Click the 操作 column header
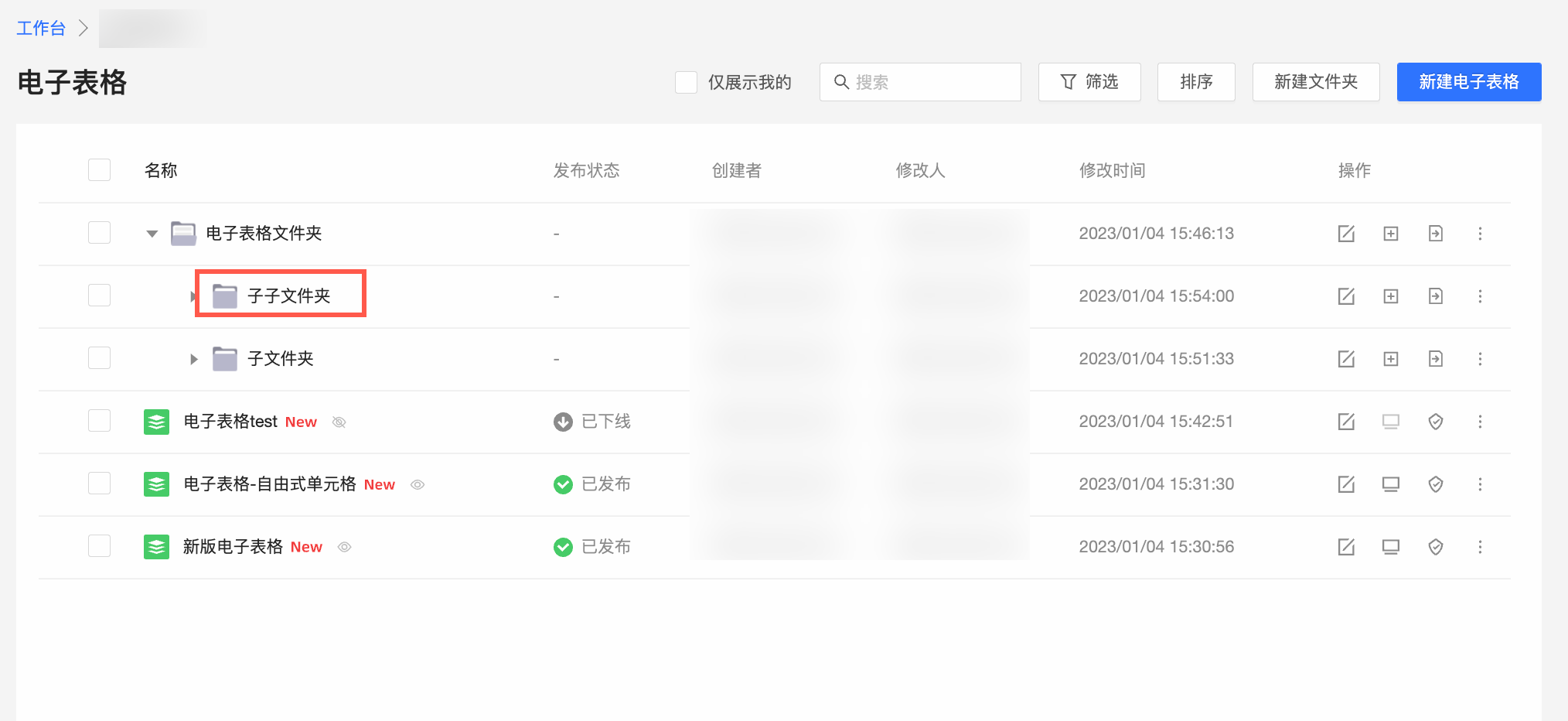 point(1355,170)
